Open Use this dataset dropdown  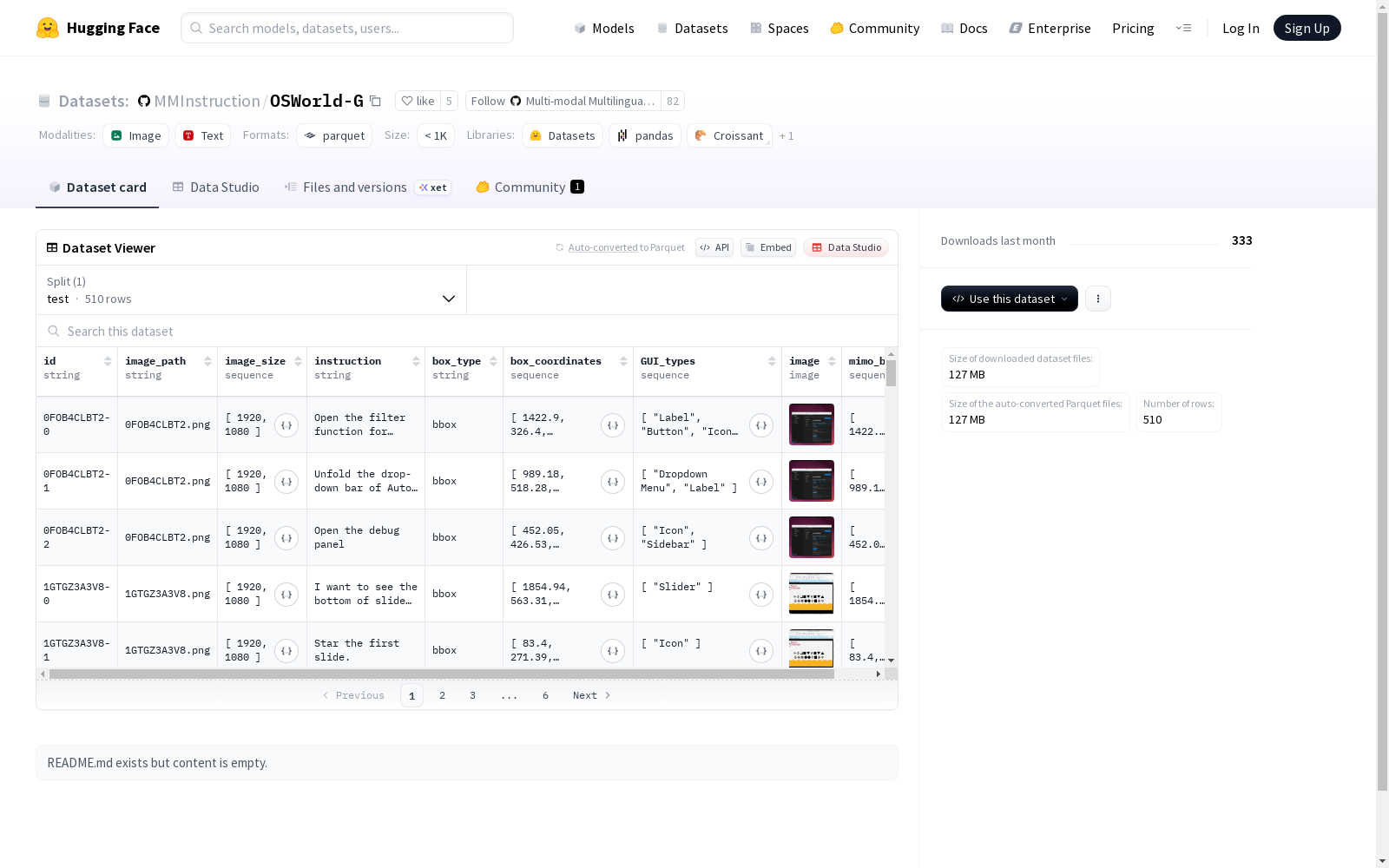pos(1010,299)
